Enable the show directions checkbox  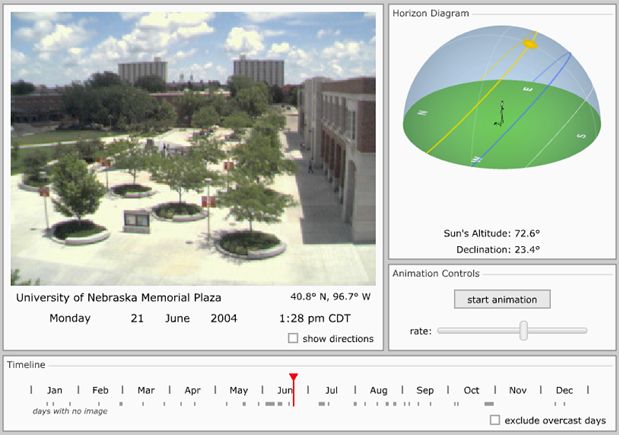[x=293, y=338]
